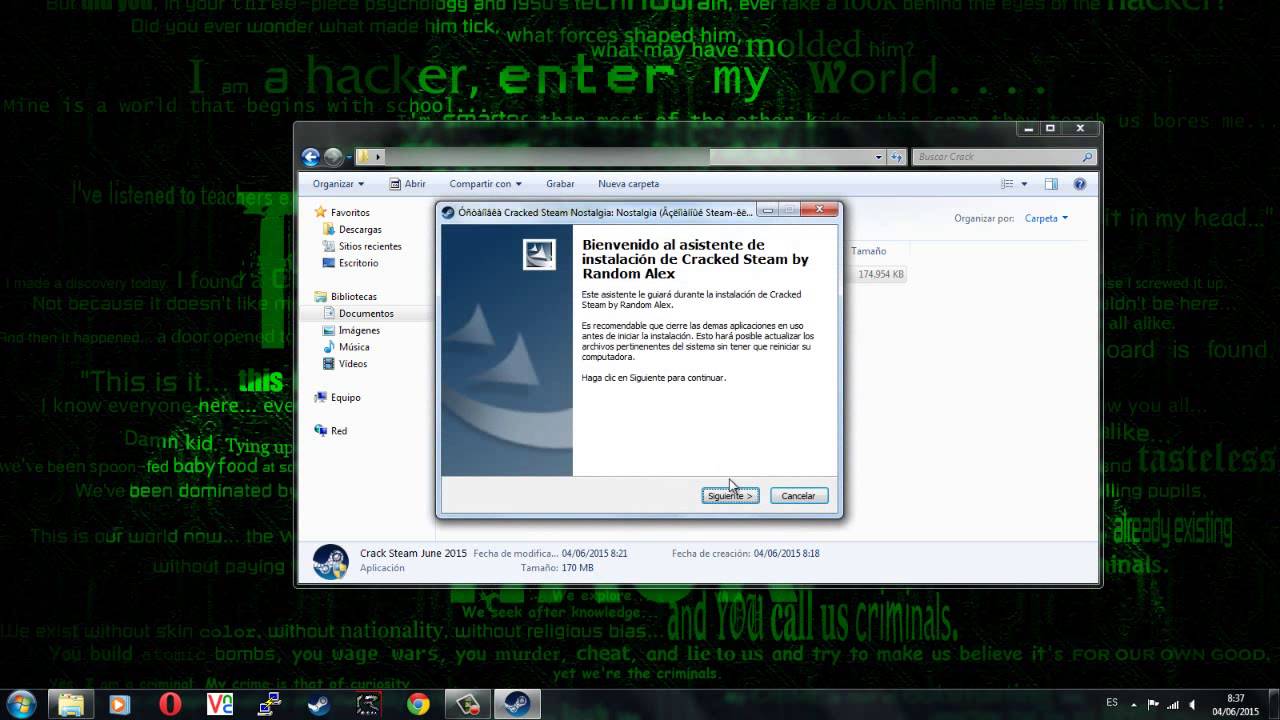The width and height of the screenshot is (1280, 720).
Task: Open Imágenes library
Action: point(359,330)
